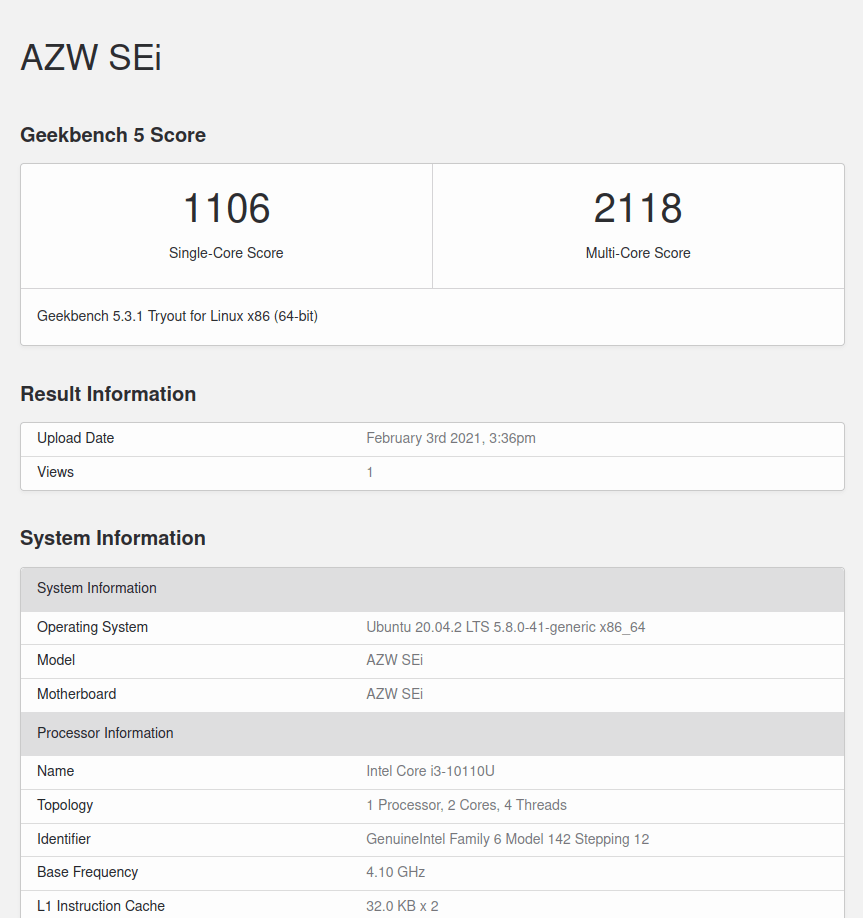Select the date February 3rd 2021, 3:36pm
The height and width of the screenshot is (918, 863).
(x=451, y=438)
